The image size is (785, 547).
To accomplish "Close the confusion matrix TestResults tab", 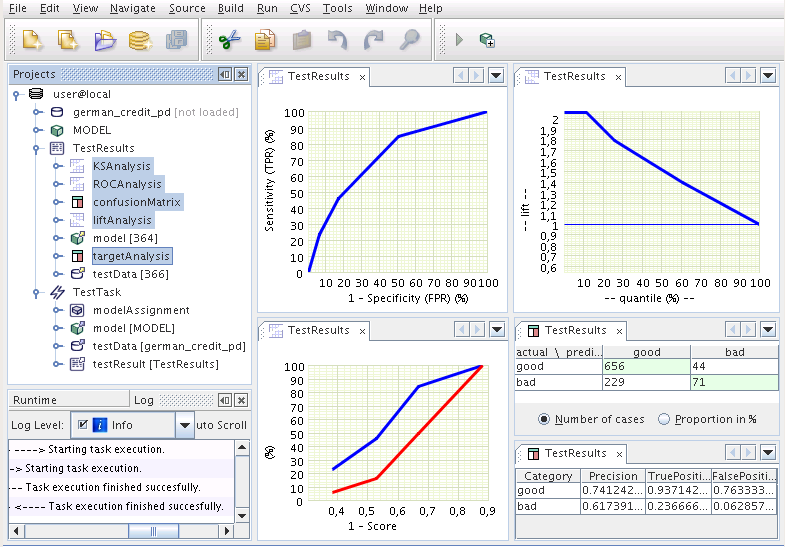I will tap(620, 331).
